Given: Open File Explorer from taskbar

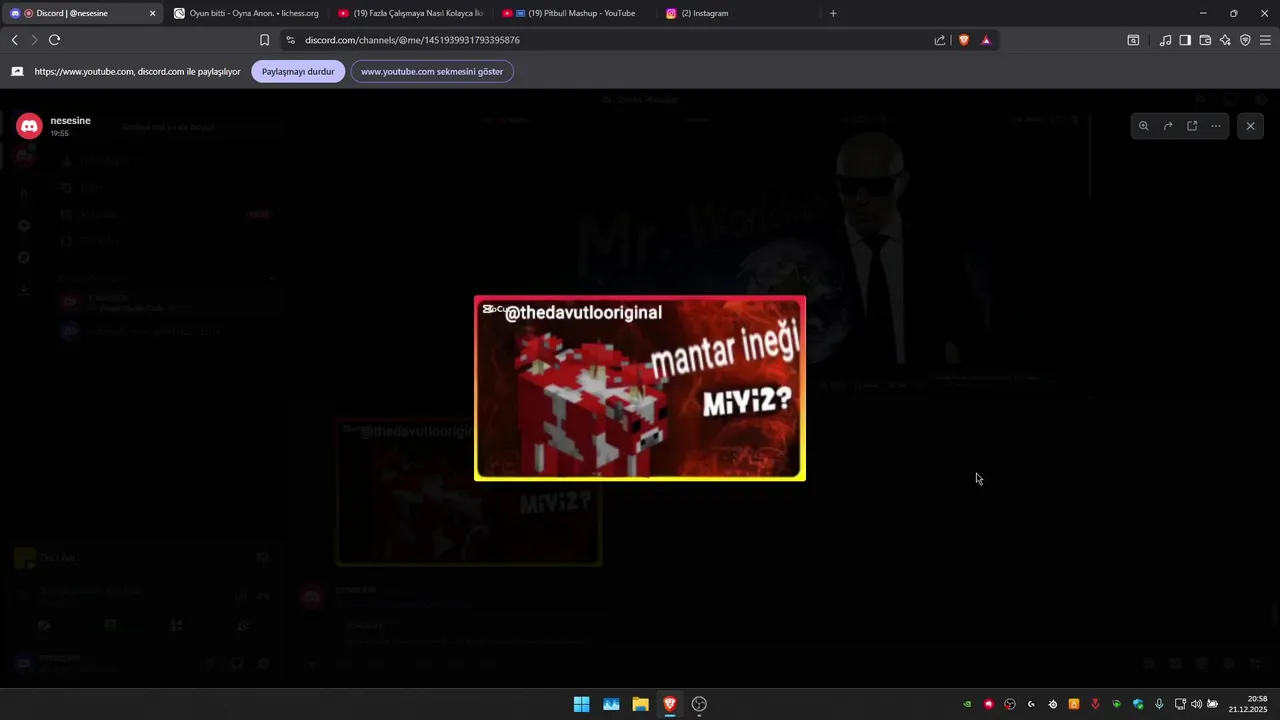Looking at the screenshot, I should [640, 704].
